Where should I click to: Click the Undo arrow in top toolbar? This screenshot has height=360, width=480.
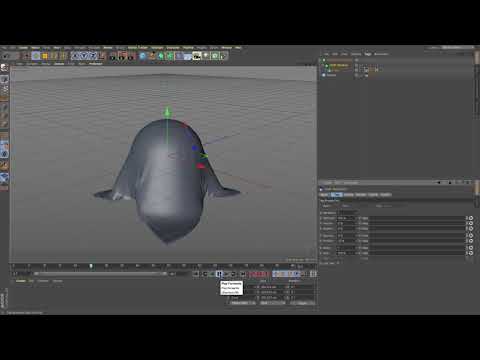(x=5, y=56)
